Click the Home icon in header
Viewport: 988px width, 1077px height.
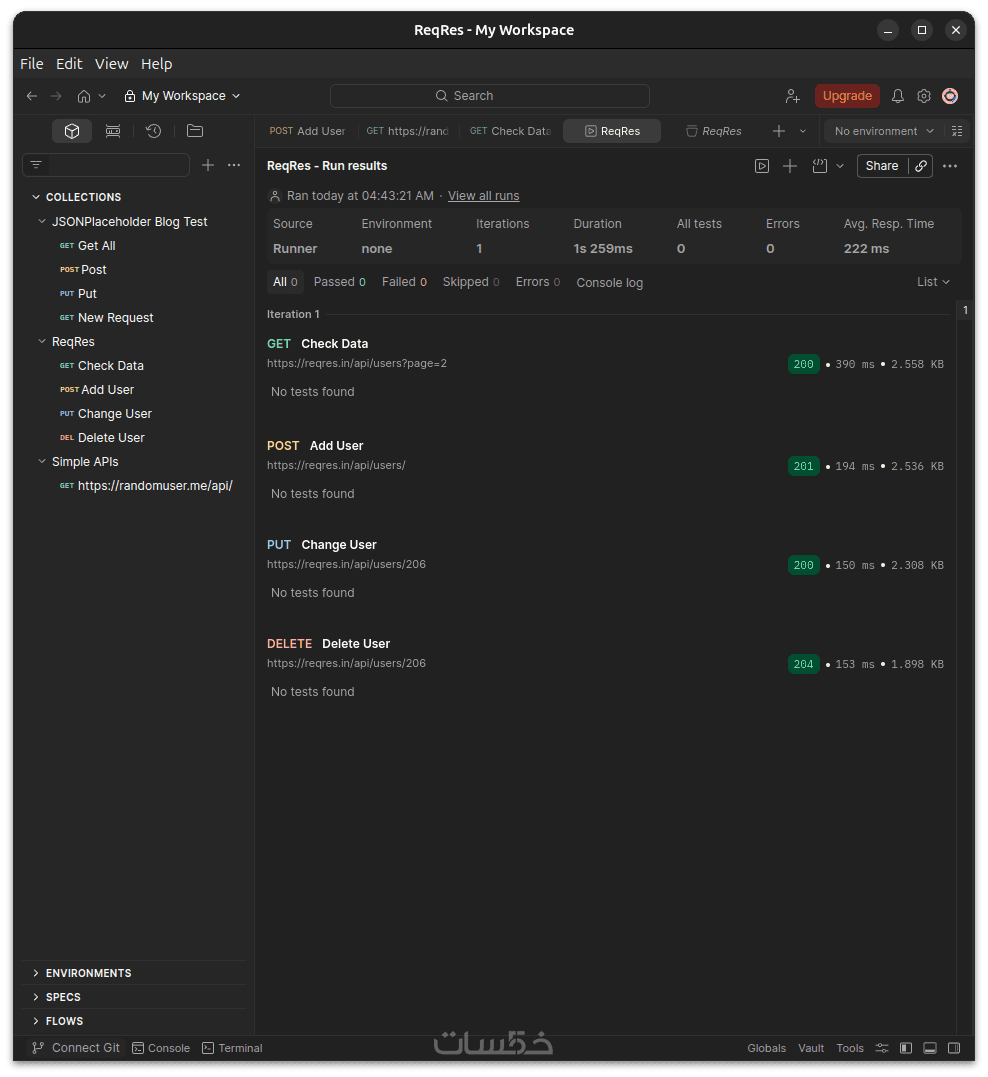point(84,96)
